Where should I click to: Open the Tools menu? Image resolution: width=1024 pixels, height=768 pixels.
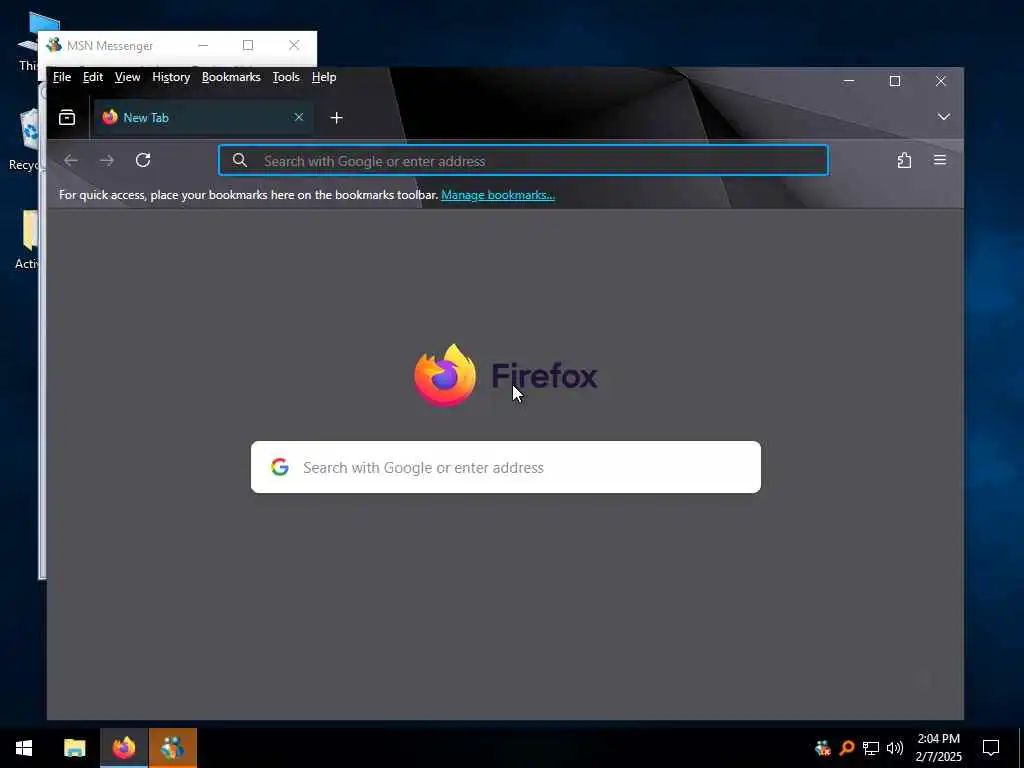[286, 77]
